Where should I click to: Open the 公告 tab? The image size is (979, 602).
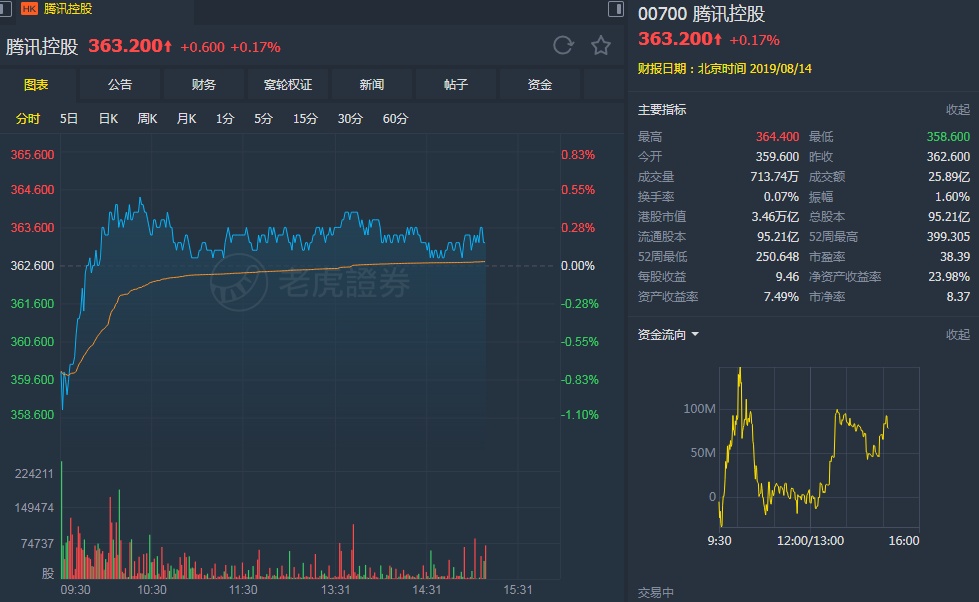click(x=120, y=84)
